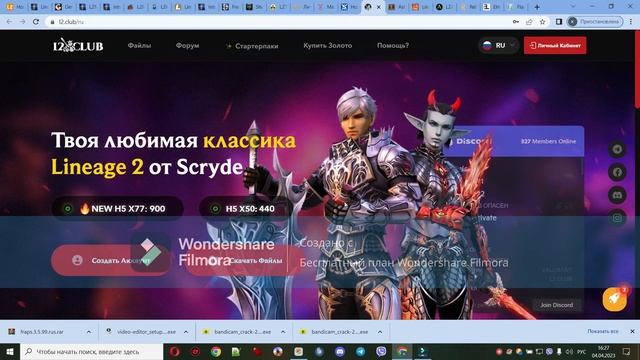
Task: Expand options for video-editor_setup download
Action: (x=186, y=332)
